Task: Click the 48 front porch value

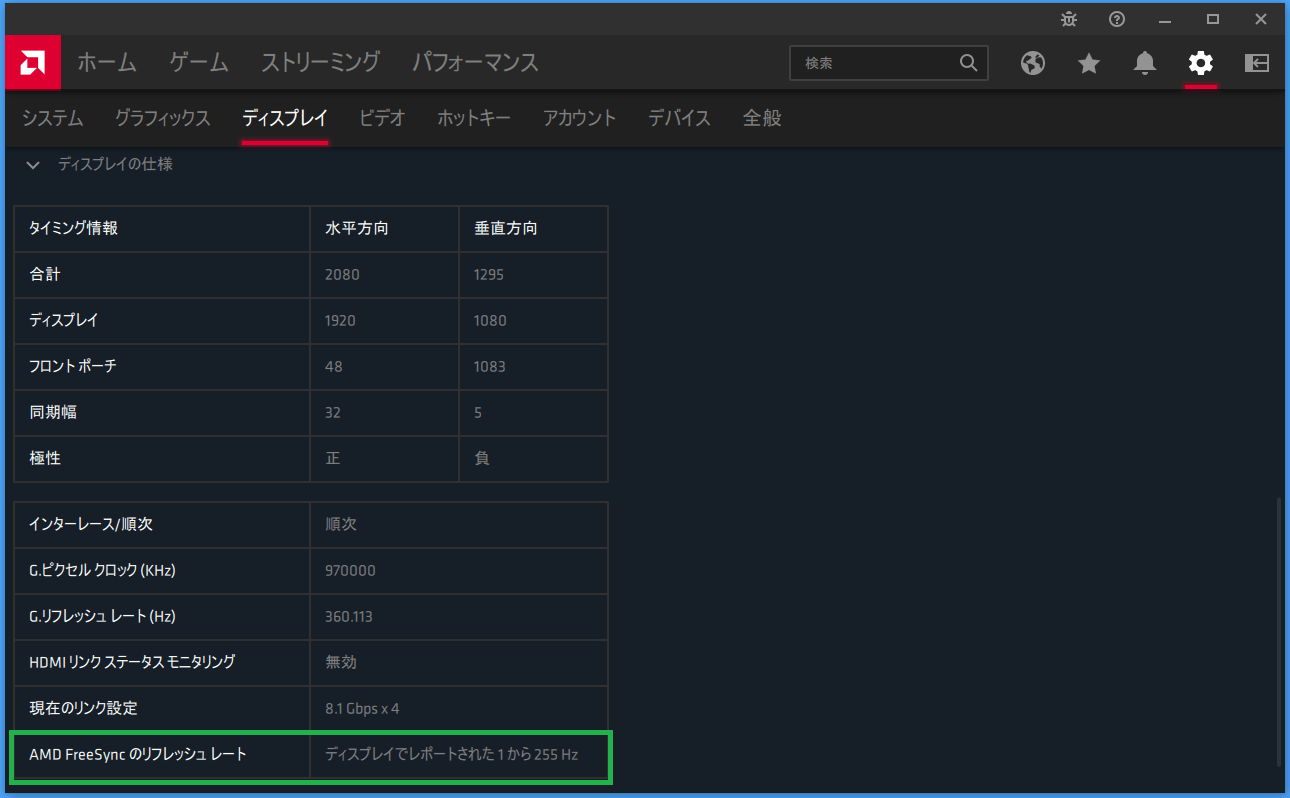Action: coord(334,366)
